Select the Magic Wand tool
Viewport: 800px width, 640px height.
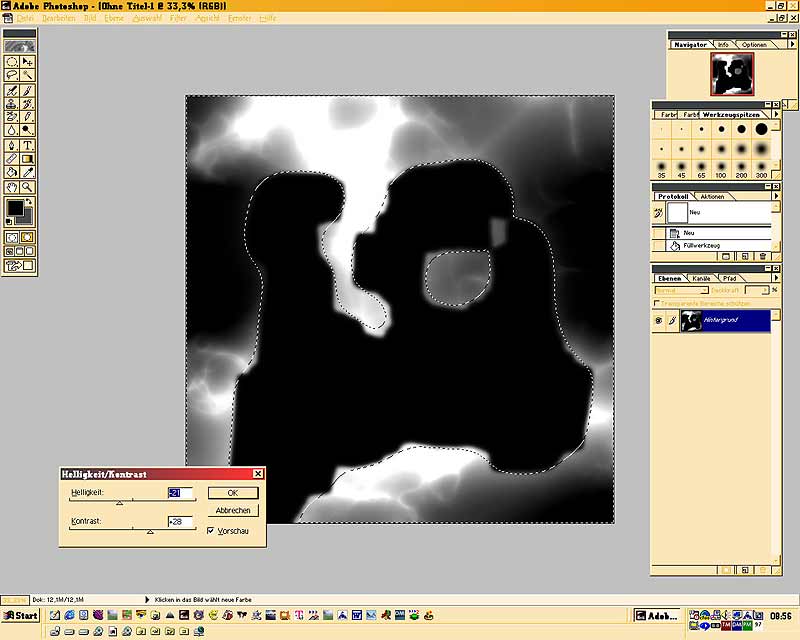[x=27, y=75]
